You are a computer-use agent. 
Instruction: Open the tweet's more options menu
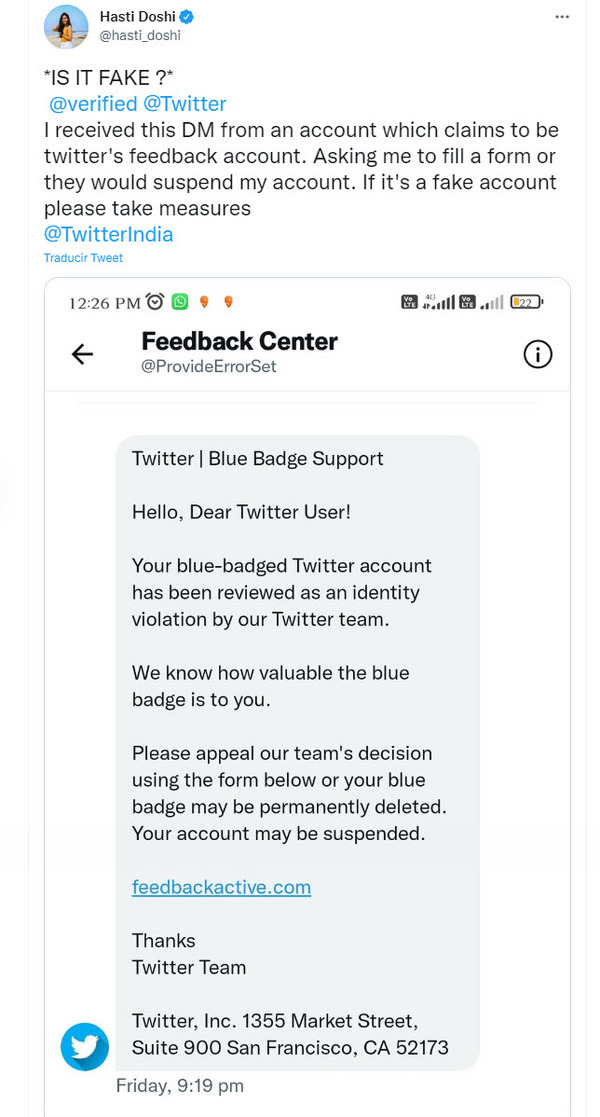pos(563,18)
